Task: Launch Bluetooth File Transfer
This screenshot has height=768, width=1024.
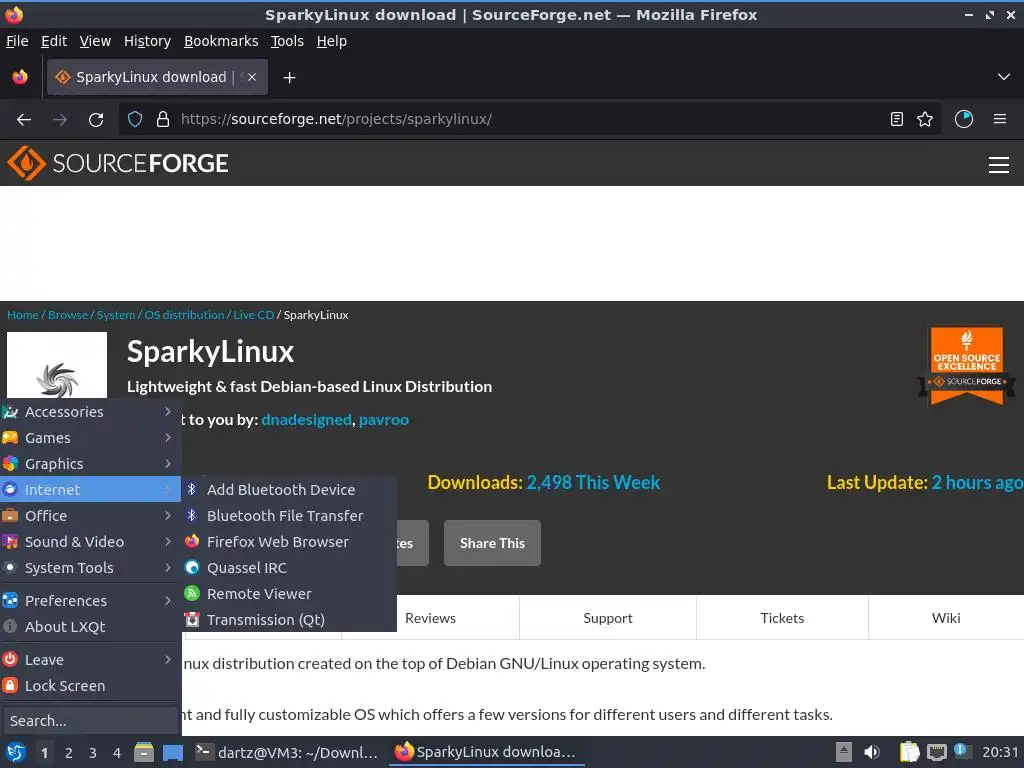Action: [289, 516]
